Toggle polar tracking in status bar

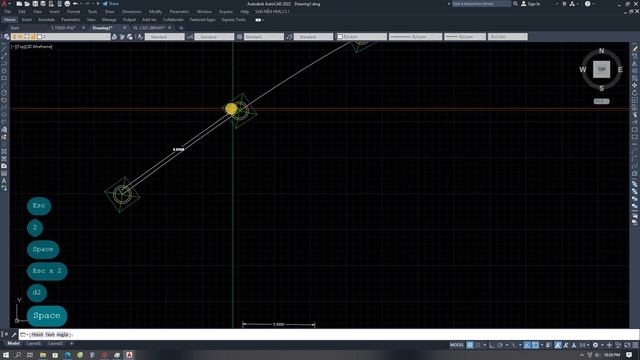click(x=500, y=345)
